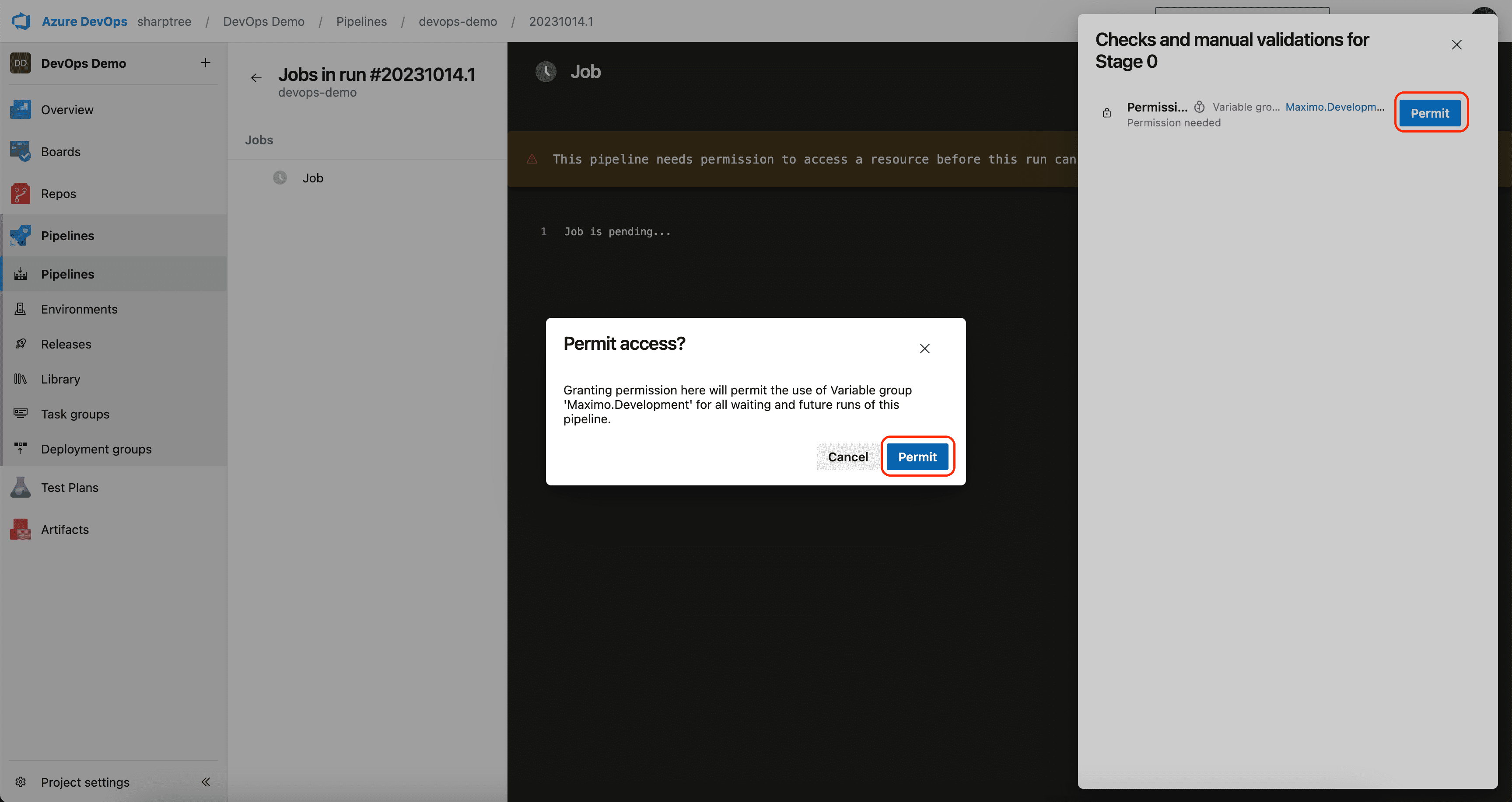Click the clock icon in the Job log header
This screenshot has width=1512, height=802.
(x=546, y=72)
